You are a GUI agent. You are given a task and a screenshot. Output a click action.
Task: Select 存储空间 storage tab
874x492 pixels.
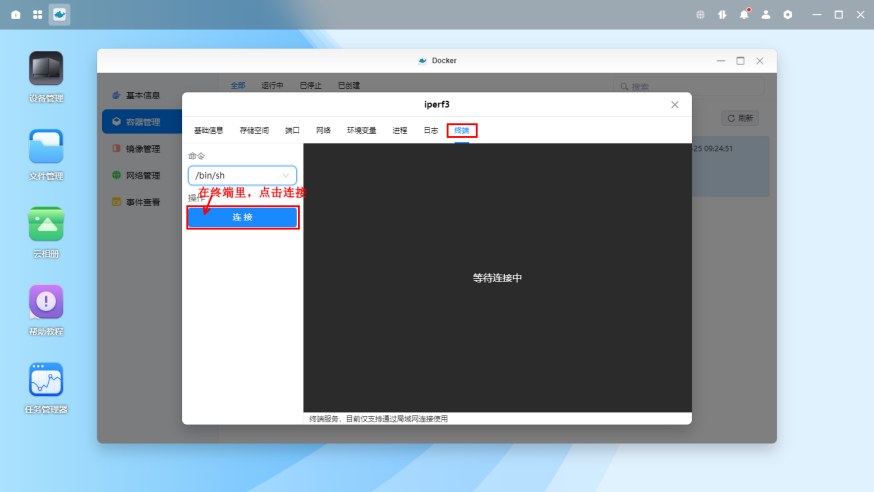click(254, 130)
